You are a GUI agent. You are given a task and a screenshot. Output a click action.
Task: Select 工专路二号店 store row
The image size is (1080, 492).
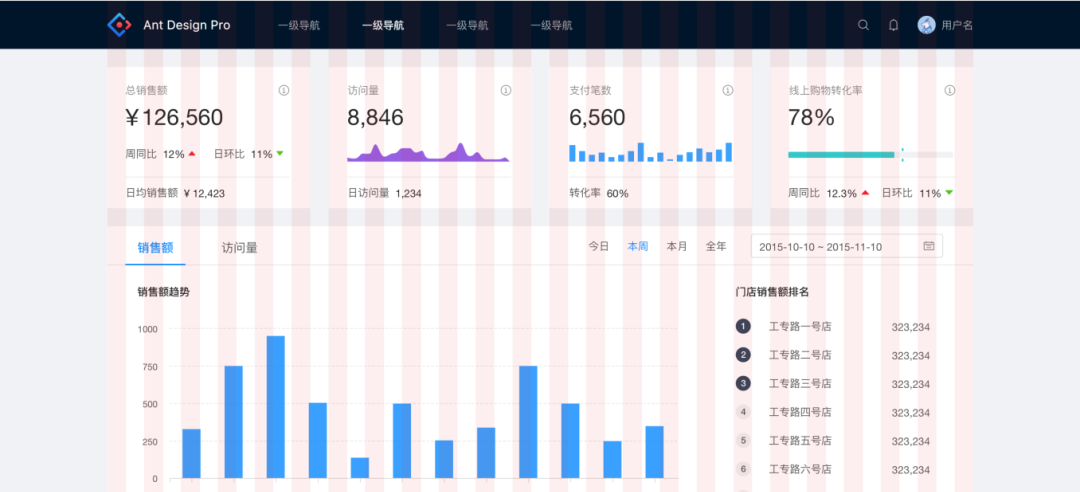833,355
